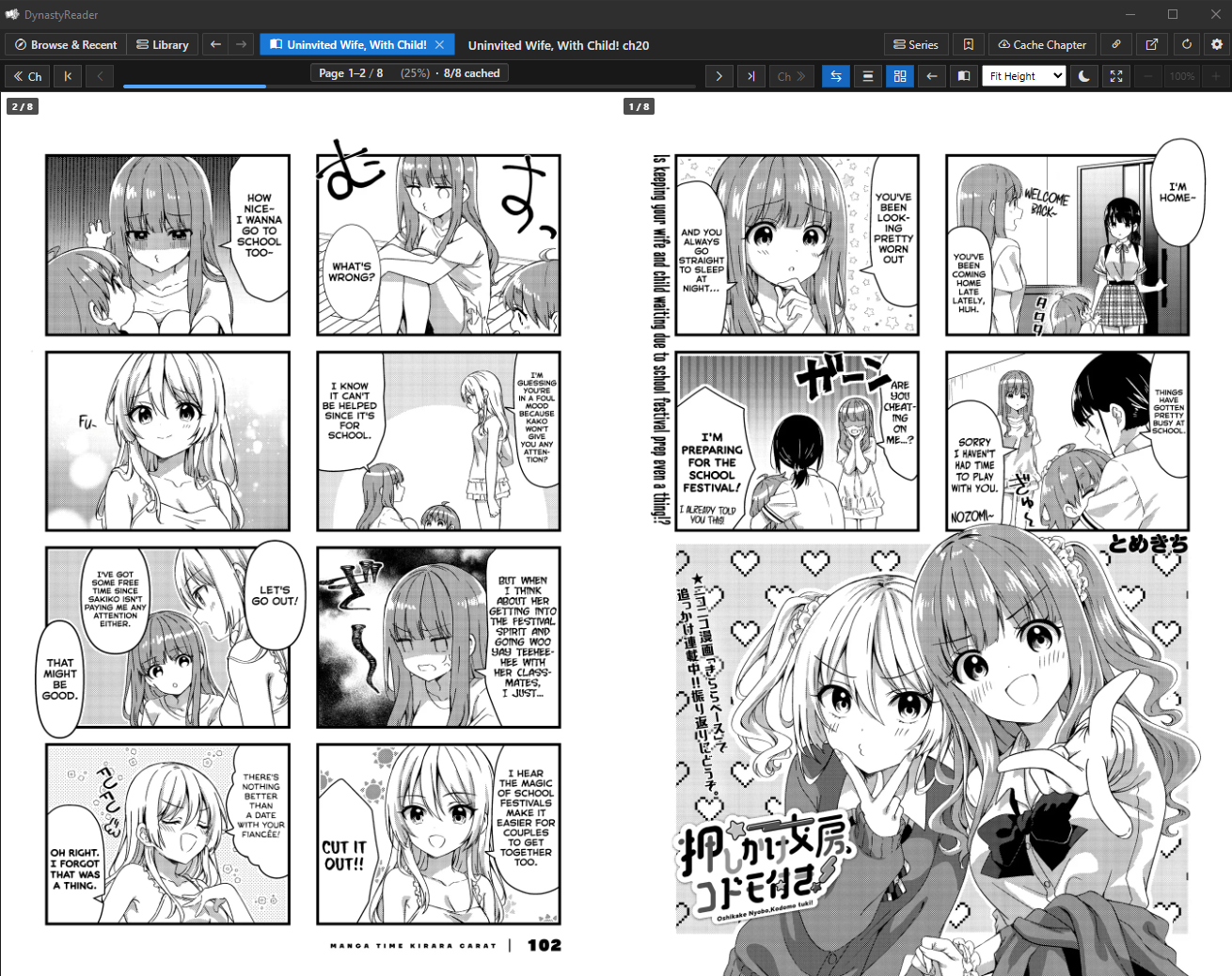Click the DynastyReader app icon
The width and height of the screenshot is (1232, 976).
point(12,14)
